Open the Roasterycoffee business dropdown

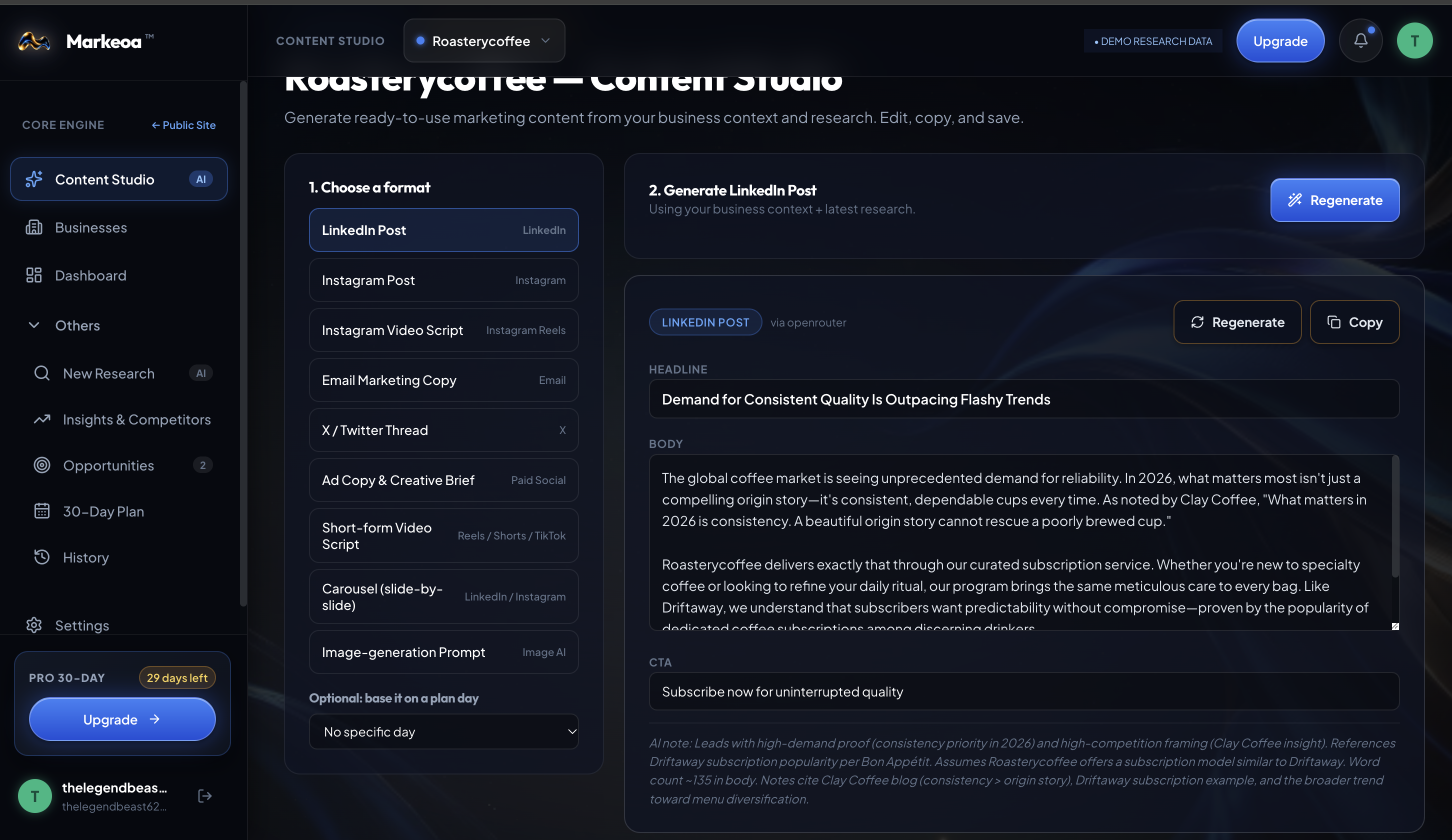pyautogui.click(x=484, y=40)
